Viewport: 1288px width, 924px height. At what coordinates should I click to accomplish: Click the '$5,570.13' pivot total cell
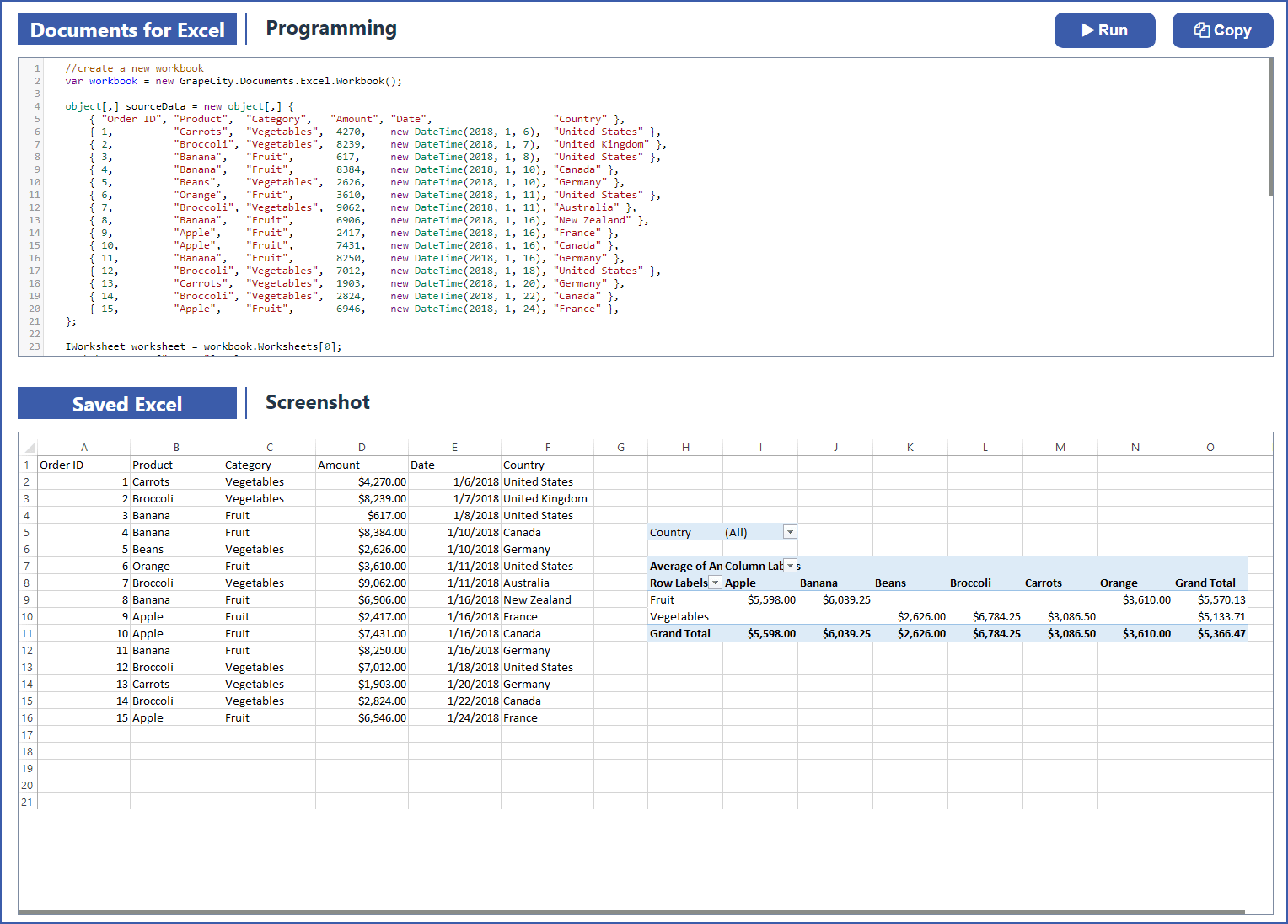tap(1210, 599)
